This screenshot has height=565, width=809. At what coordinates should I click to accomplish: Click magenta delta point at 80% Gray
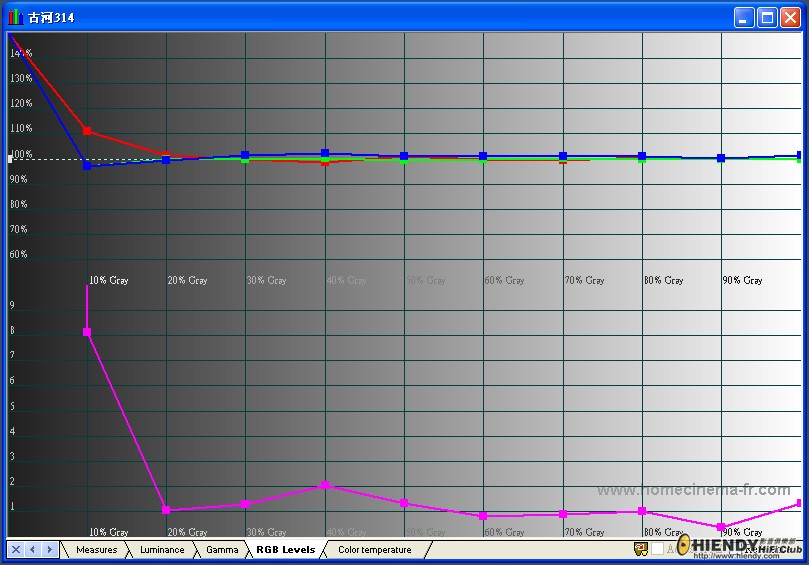[x=642, y=511]
